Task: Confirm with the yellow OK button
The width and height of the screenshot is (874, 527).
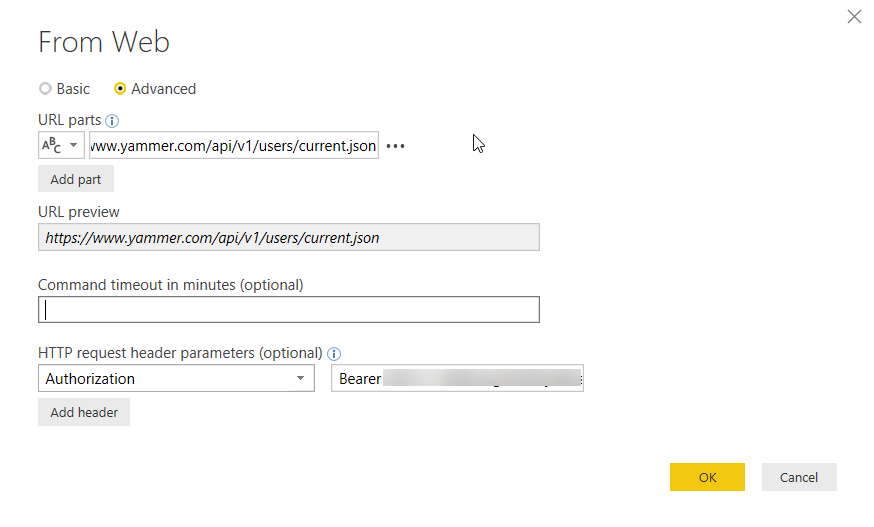Action: (x=707, y=477)
